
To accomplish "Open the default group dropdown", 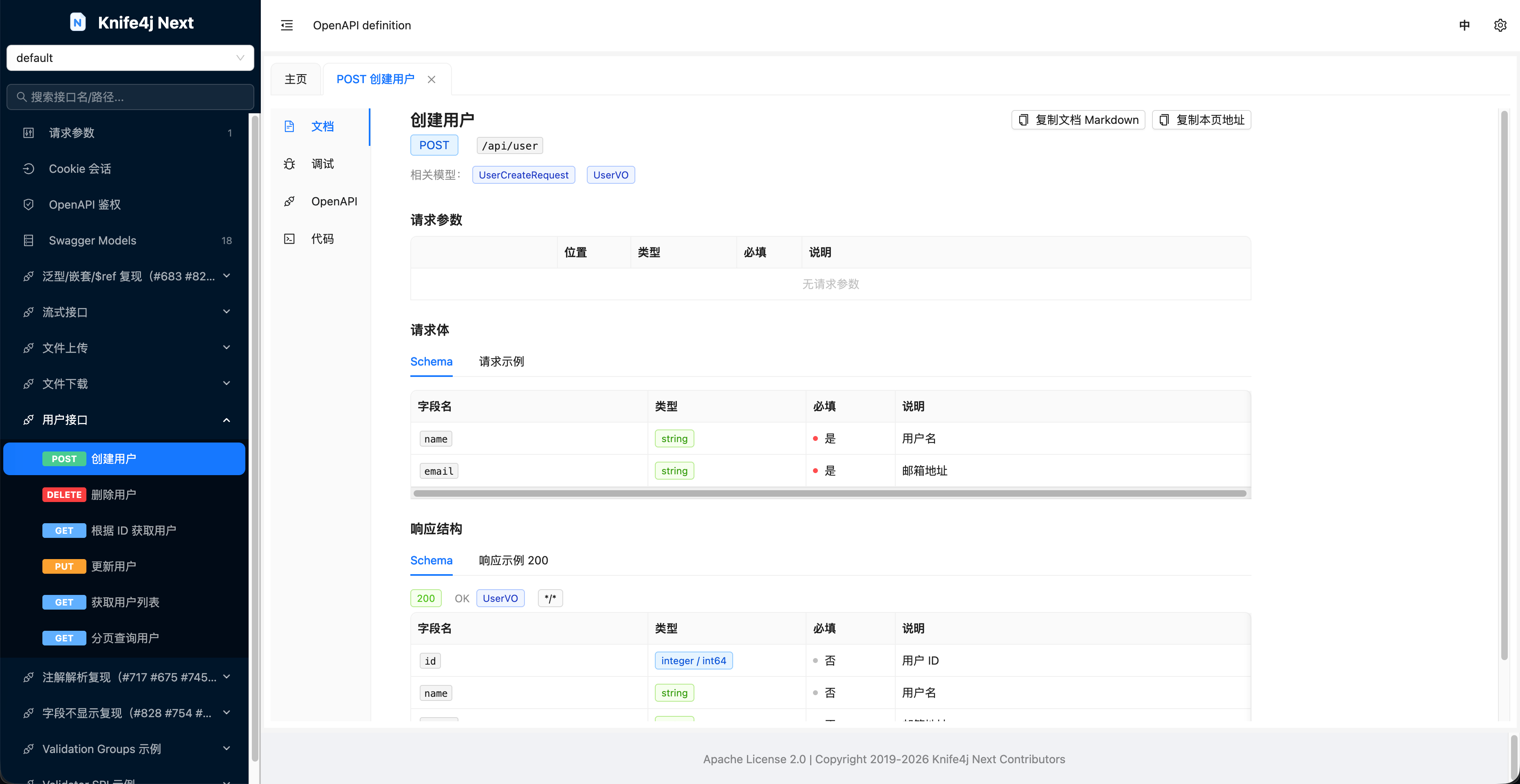I will [x=130, y=58].
